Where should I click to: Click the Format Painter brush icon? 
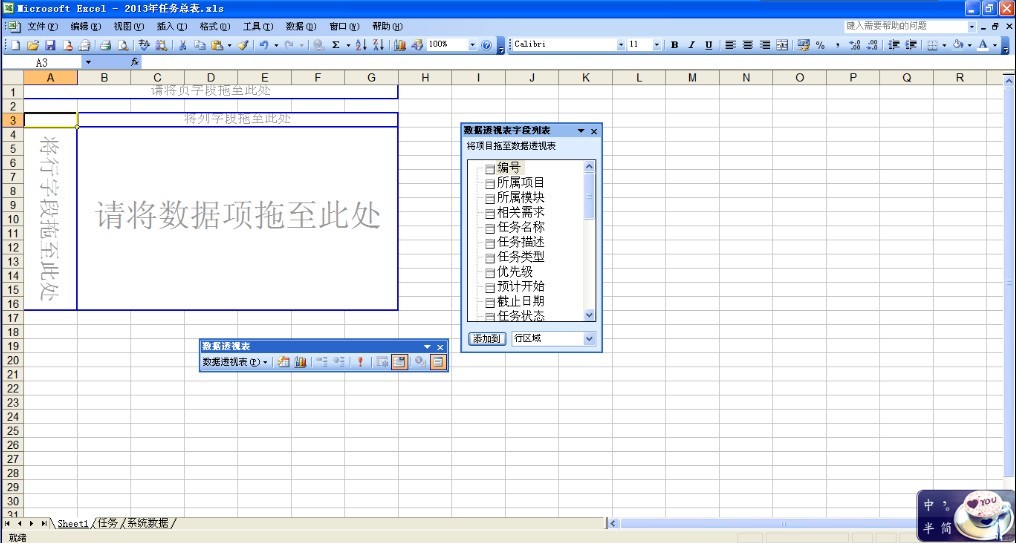[243, 45]
